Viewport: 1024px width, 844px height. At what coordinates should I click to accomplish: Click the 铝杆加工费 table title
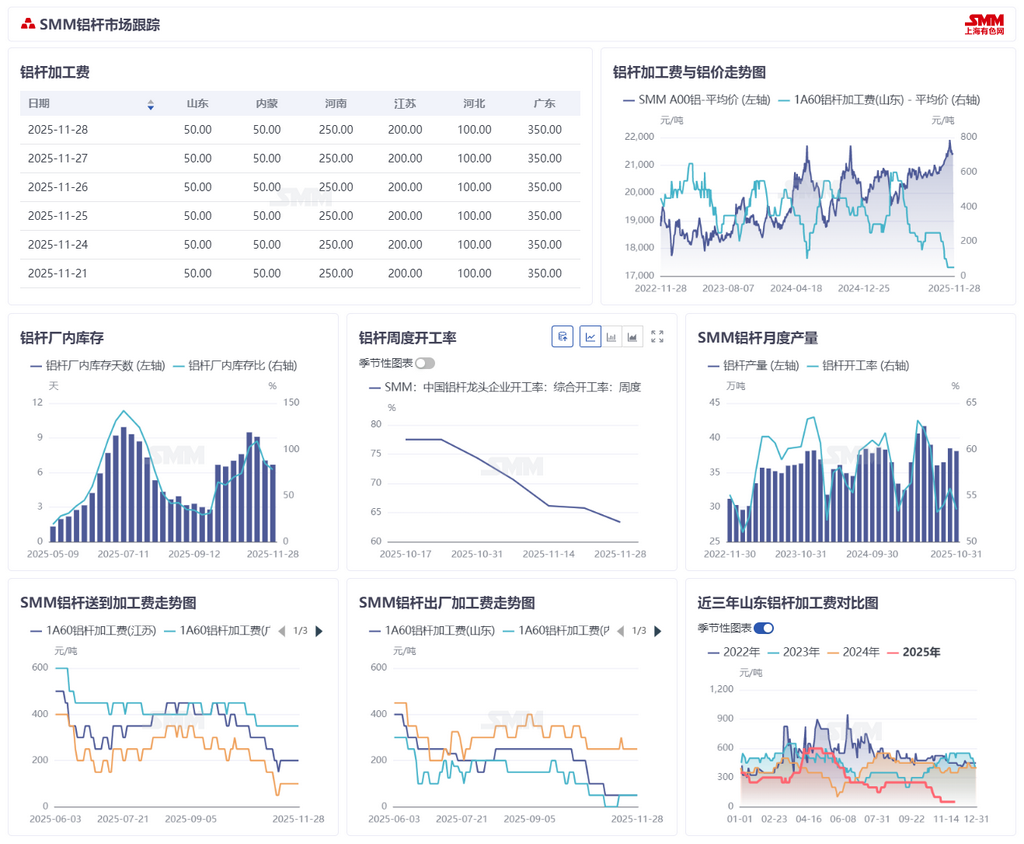55,73
